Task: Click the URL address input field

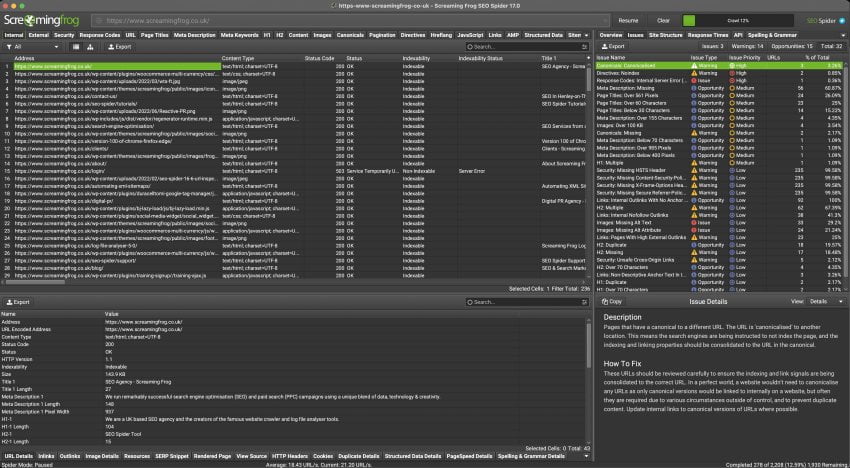Action: (x=350, y=21)
